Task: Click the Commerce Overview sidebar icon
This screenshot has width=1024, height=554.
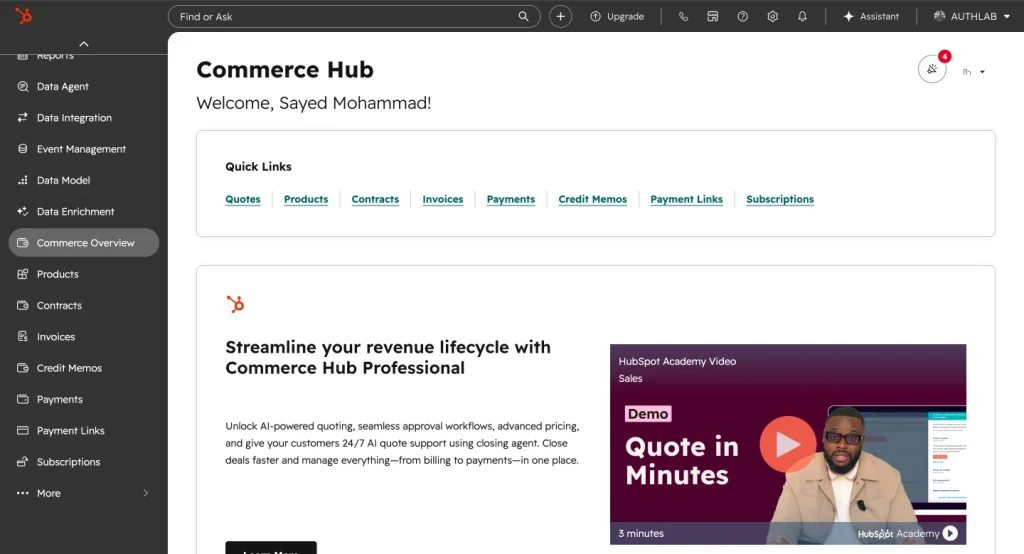Action: click(23, 242)
